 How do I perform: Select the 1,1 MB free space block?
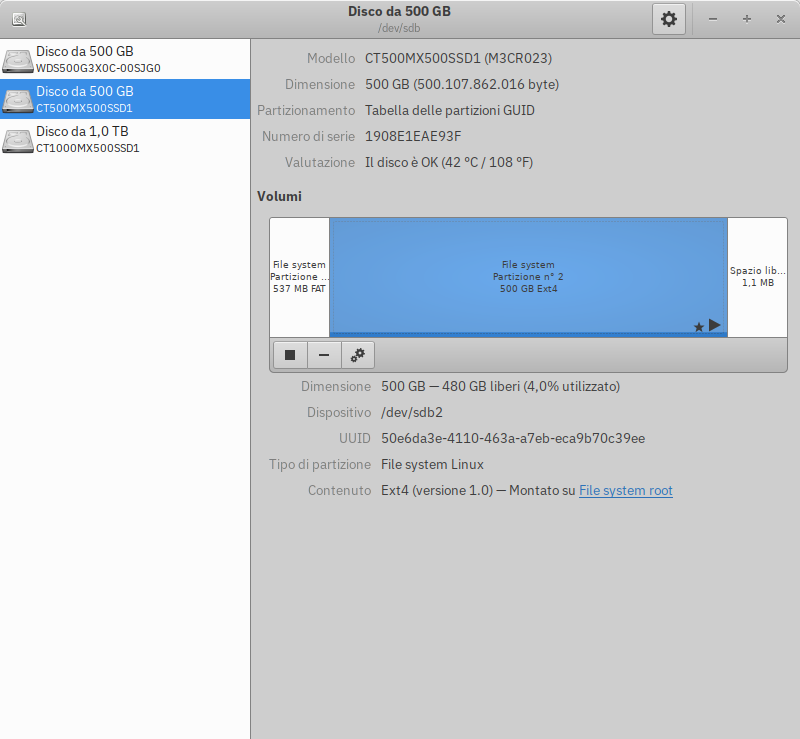tap(758, 277)
